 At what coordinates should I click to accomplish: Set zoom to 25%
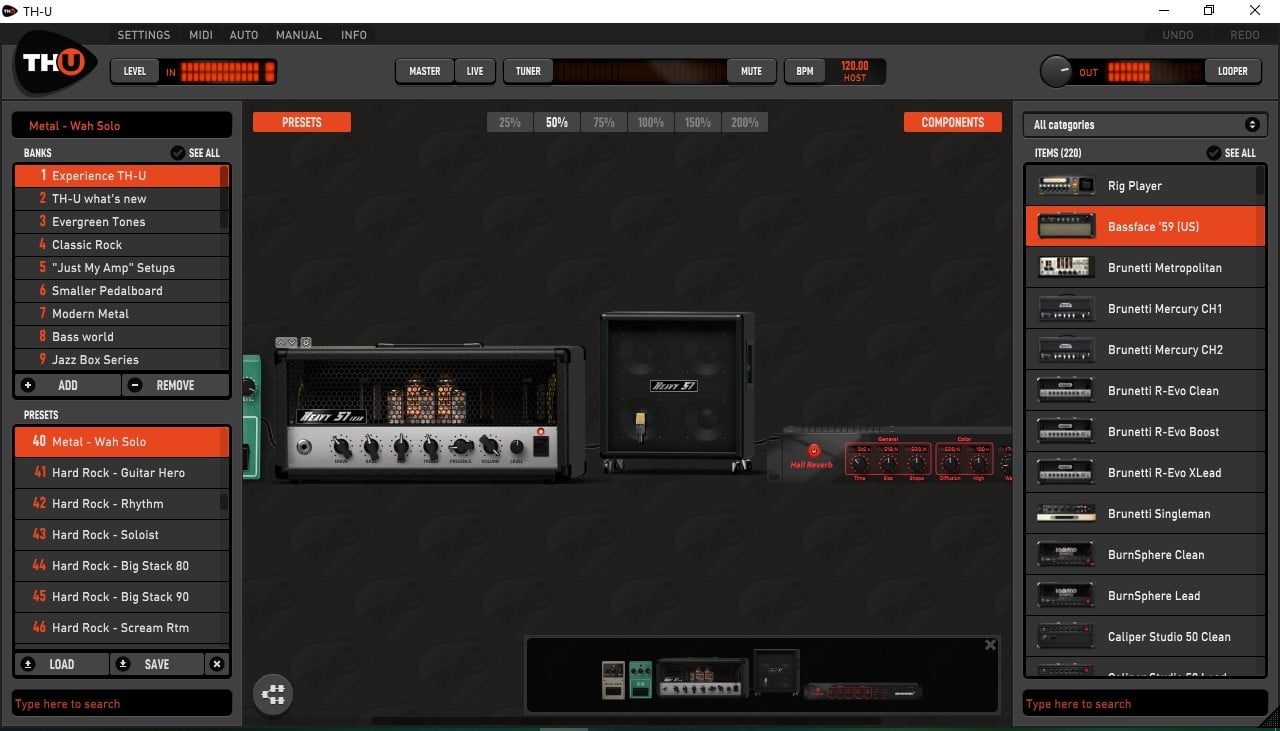510,123
